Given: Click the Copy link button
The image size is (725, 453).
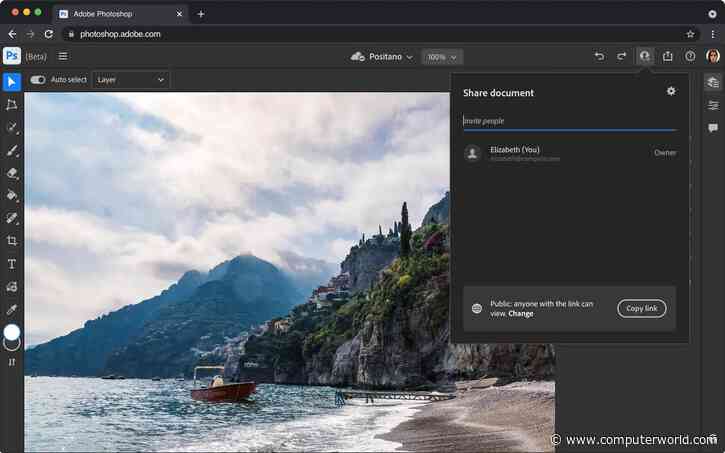Looking at the screenshot, I should [641, 308].
